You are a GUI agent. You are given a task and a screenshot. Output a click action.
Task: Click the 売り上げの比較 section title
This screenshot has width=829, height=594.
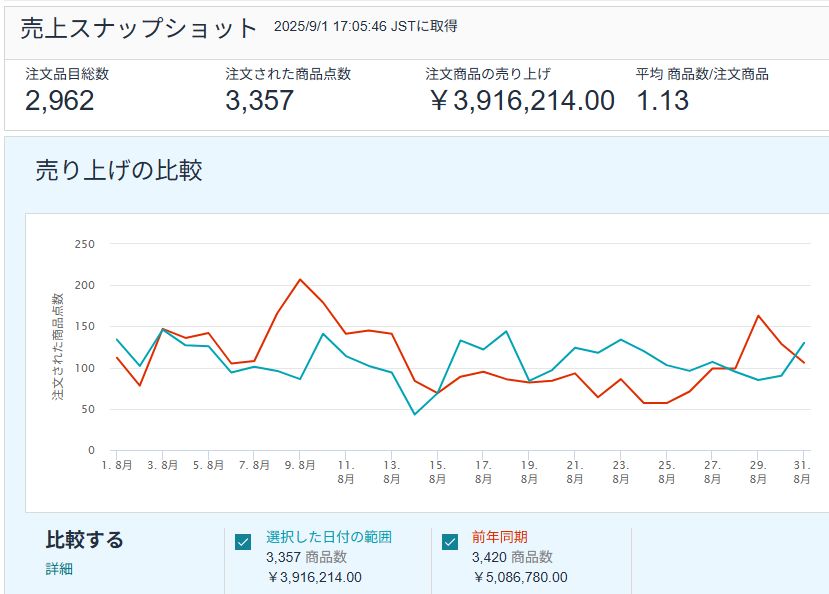(x=119, y=170)
